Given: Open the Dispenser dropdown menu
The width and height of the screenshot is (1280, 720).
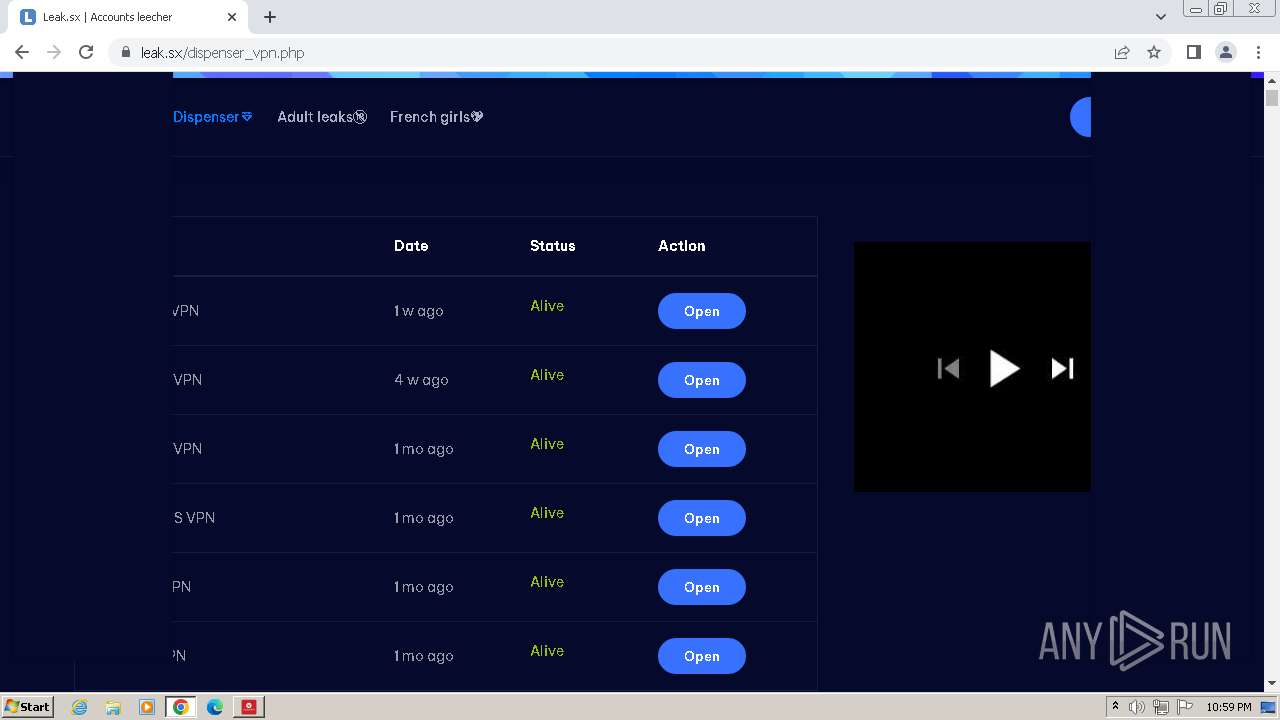Looking at the screenshot, I should (x=212, y=117).
